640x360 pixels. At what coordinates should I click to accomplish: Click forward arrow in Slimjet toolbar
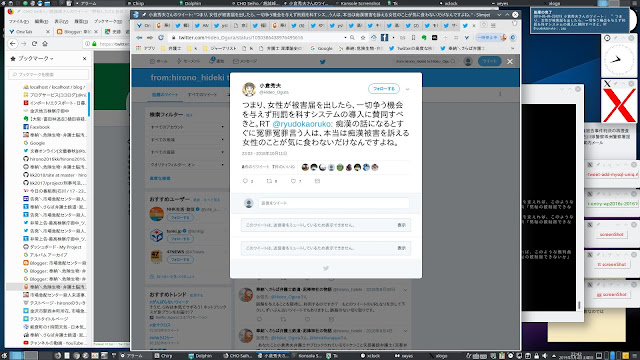[x=150, y=38]
